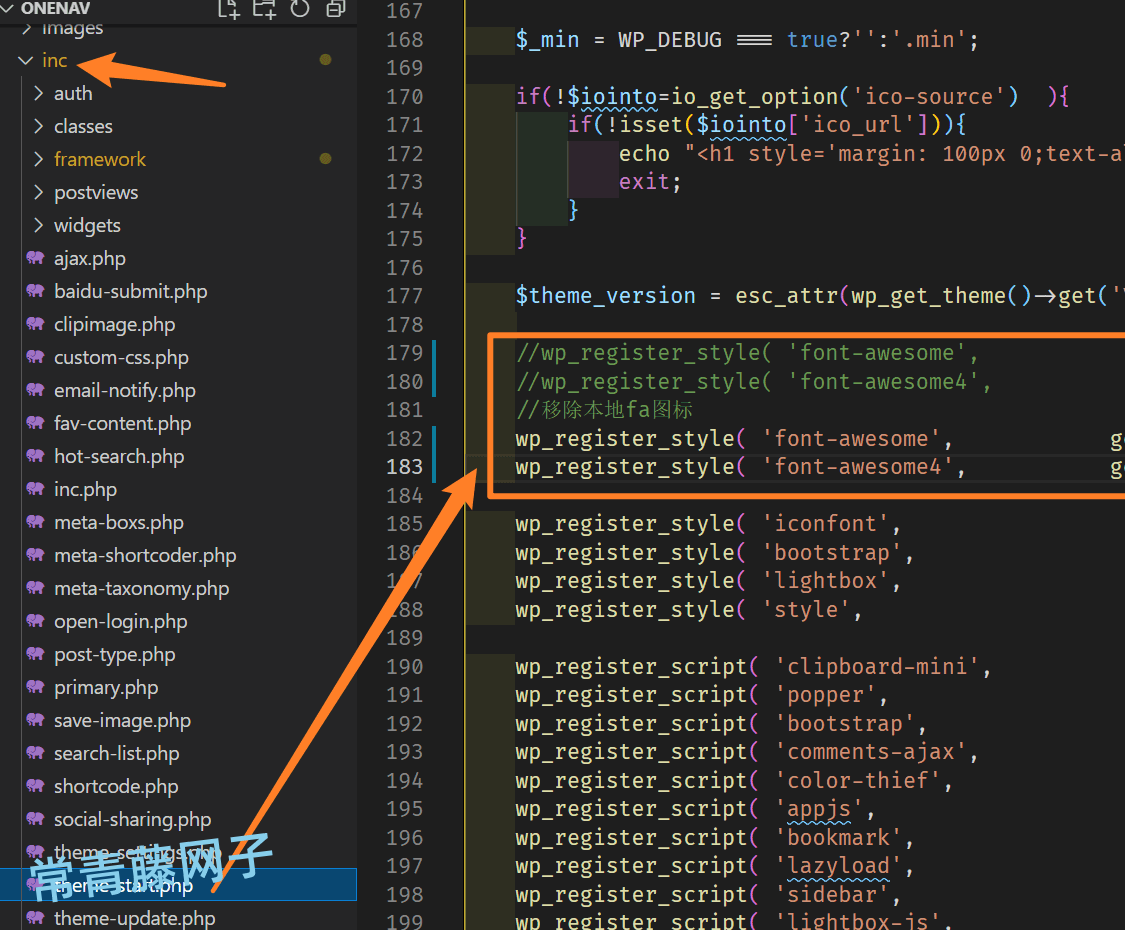Image resolution: width=1125 pixels, height=930 pixels.
Task: Select the framework folder label
Action: 100,159
